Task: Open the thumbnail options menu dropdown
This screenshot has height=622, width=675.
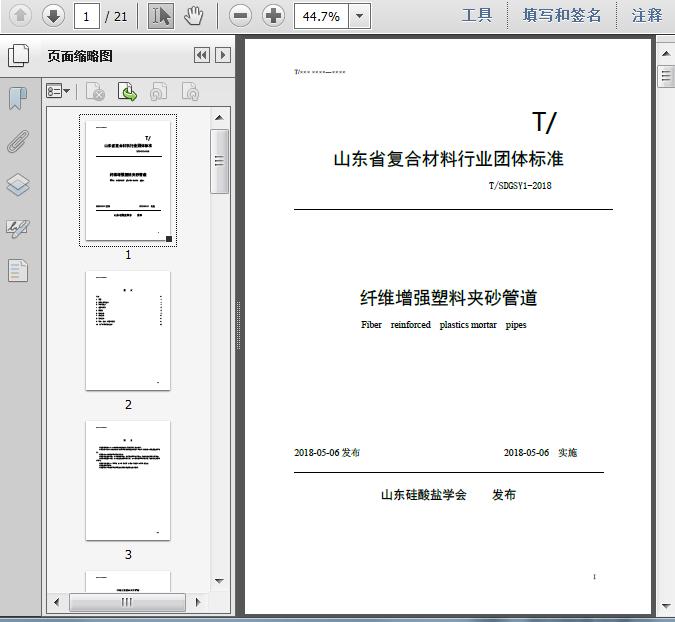Action: tap(59, 92)
